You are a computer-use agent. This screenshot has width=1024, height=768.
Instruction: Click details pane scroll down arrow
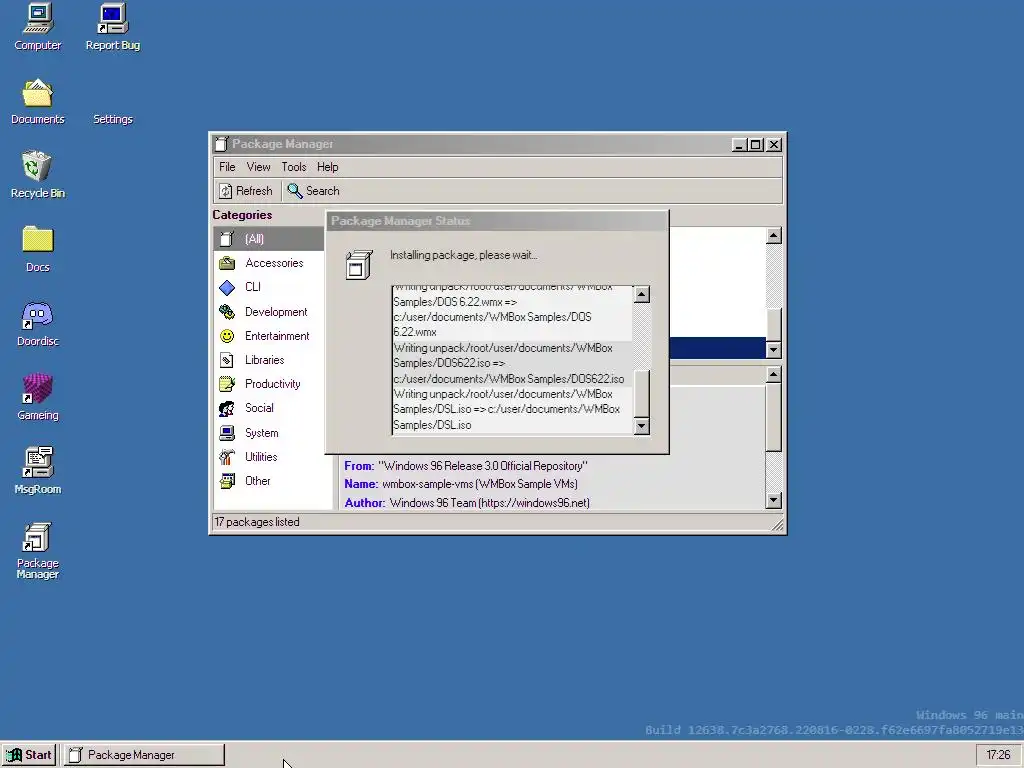point(773,501)
